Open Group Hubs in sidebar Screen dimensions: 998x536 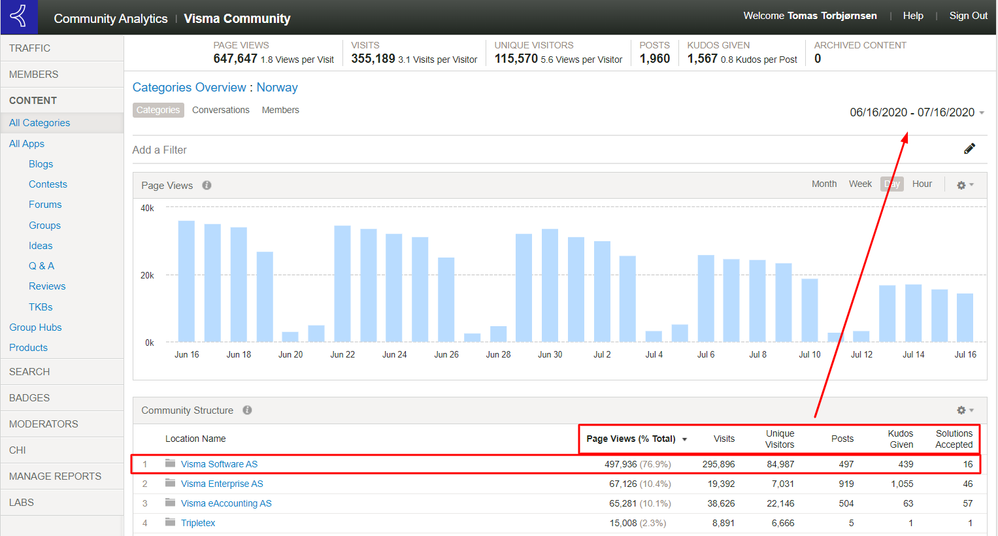pos(36,327)
